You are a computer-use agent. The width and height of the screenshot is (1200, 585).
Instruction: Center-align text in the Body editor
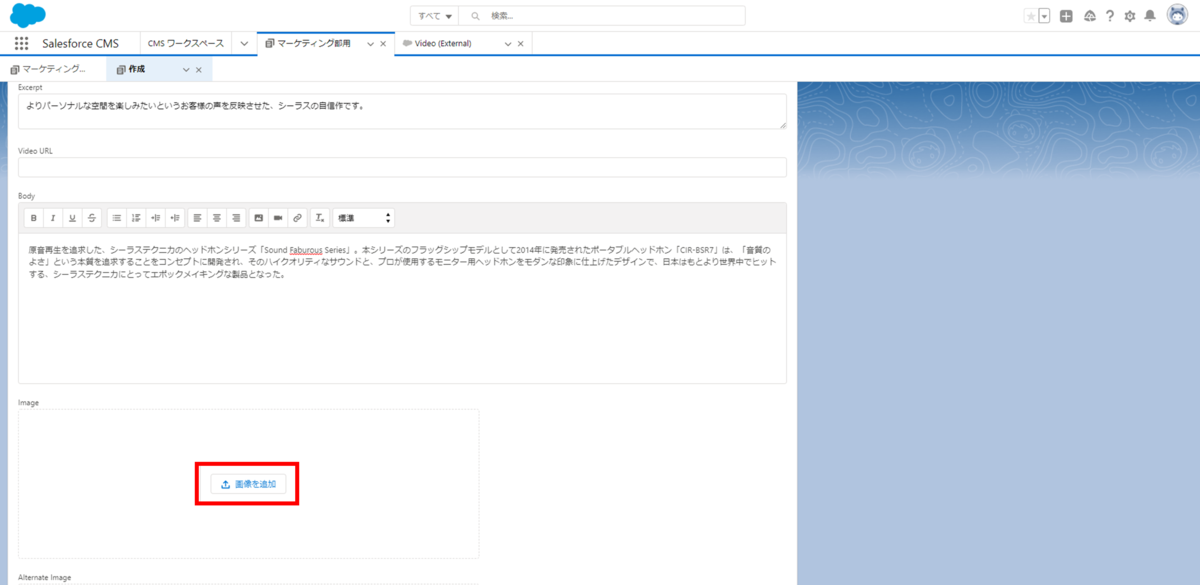click(216, 217)
